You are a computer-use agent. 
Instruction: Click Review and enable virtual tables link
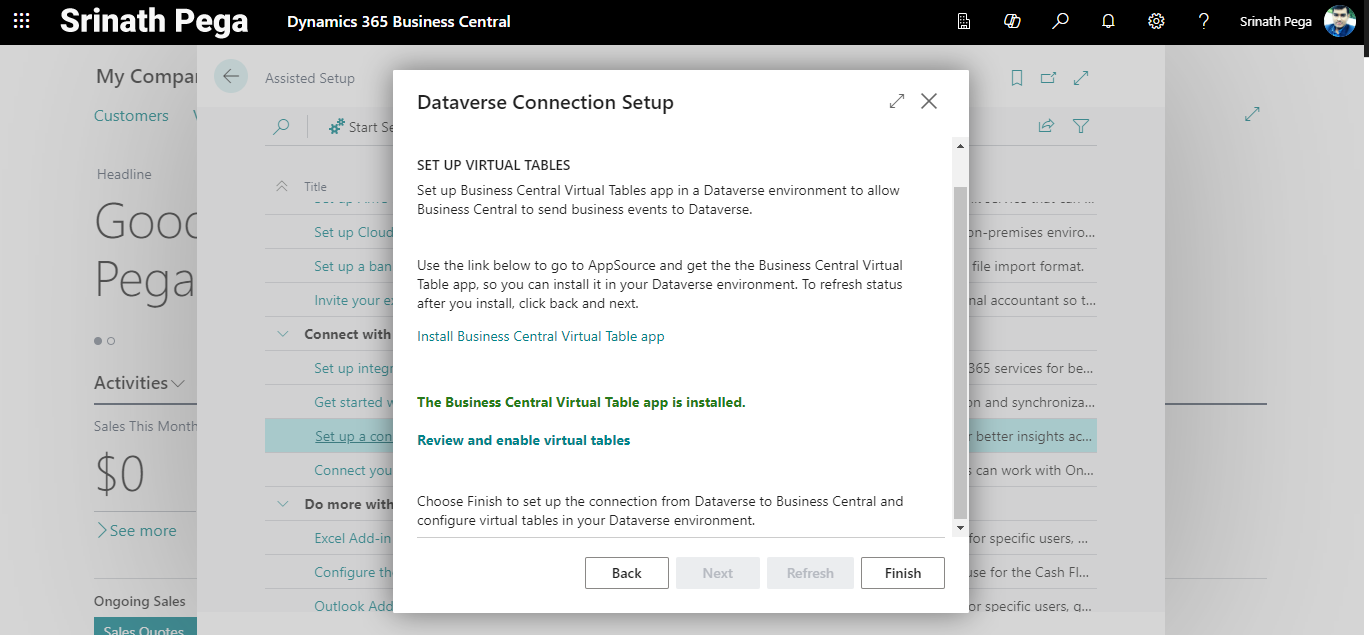click(523, 440)
